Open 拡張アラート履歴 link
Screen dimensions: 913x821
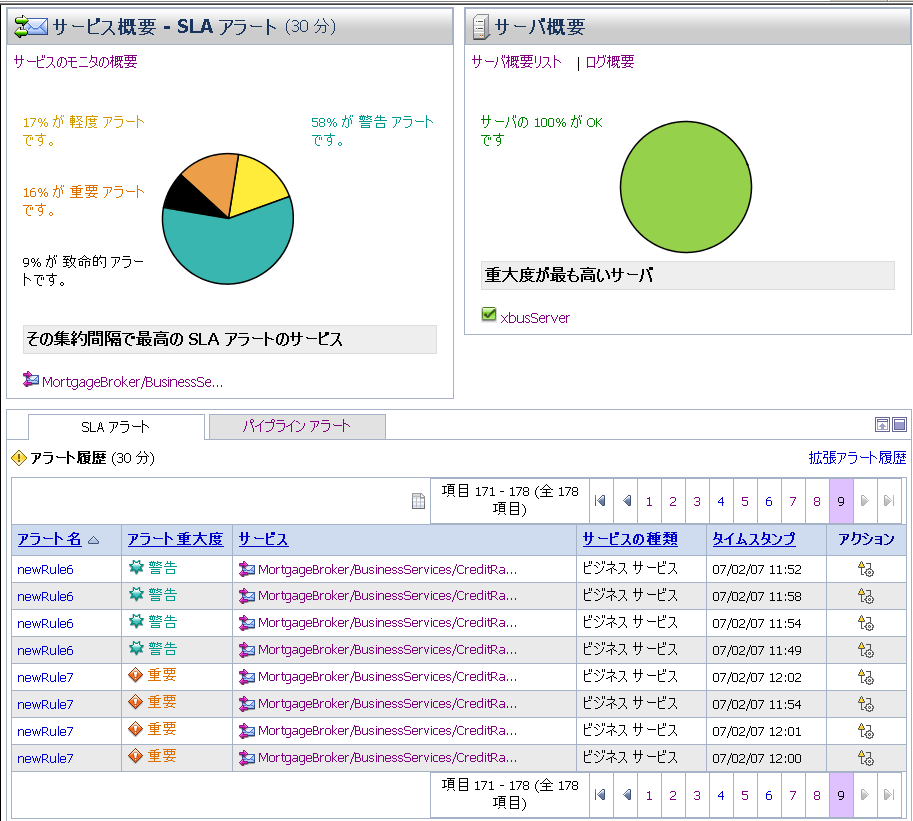tap(857, 458)
